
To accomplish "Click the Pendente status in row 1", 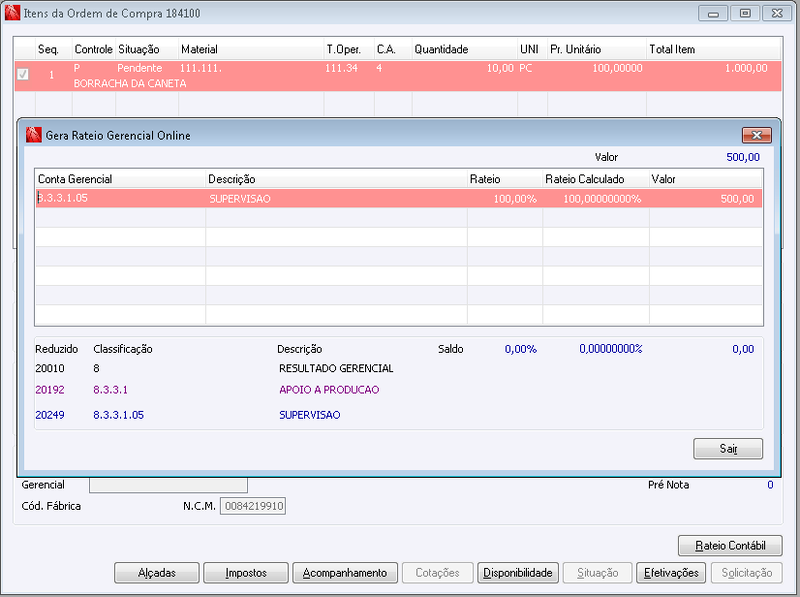I will click(x=139, y=68).
